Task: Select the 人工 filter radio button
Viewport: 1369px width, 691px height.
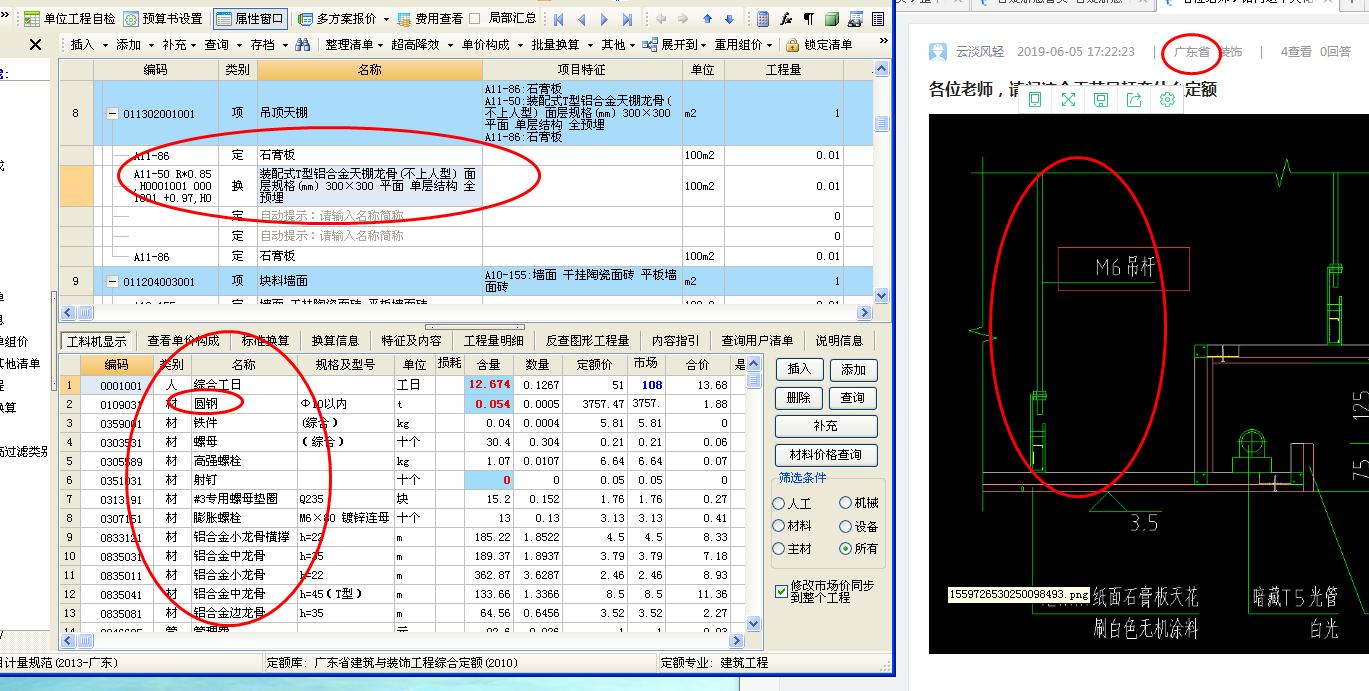Action: click(779, 504)
